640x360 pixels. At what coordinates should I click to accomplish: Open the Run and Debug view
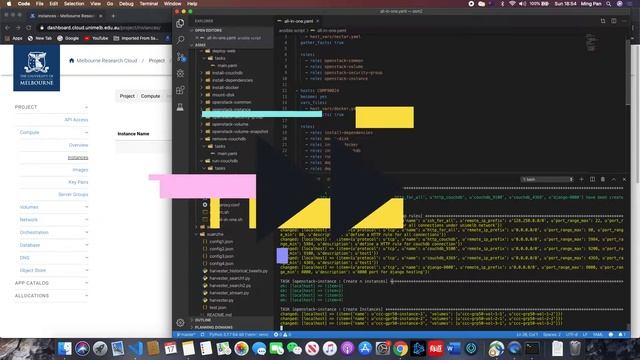click(x=180, y=73)
